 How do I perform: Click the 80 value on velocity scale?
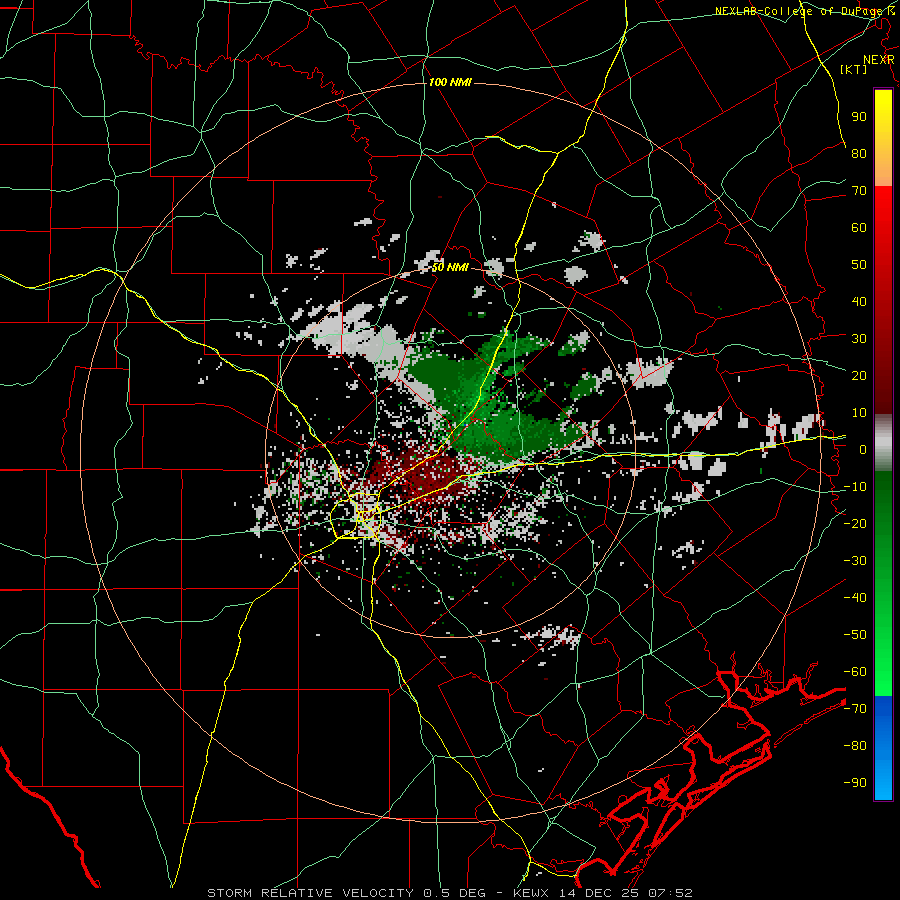click(x=859, y=154)
